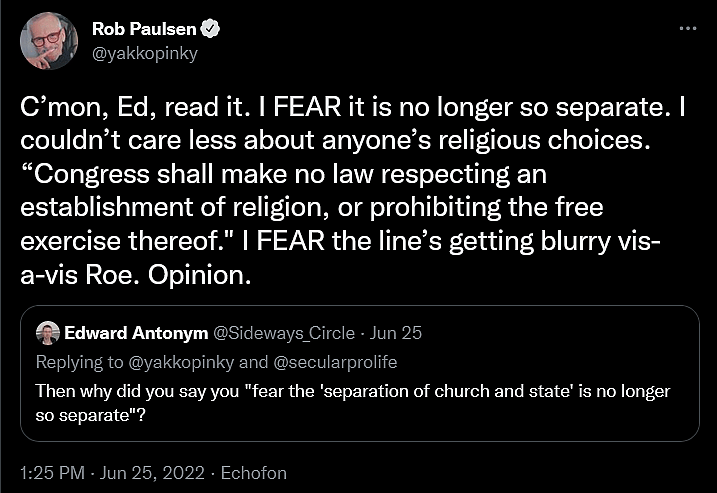Click the verified badge beside Rob Paulsen
The width and height of the screenshot is (717, 493).
(x=213, y=30)
